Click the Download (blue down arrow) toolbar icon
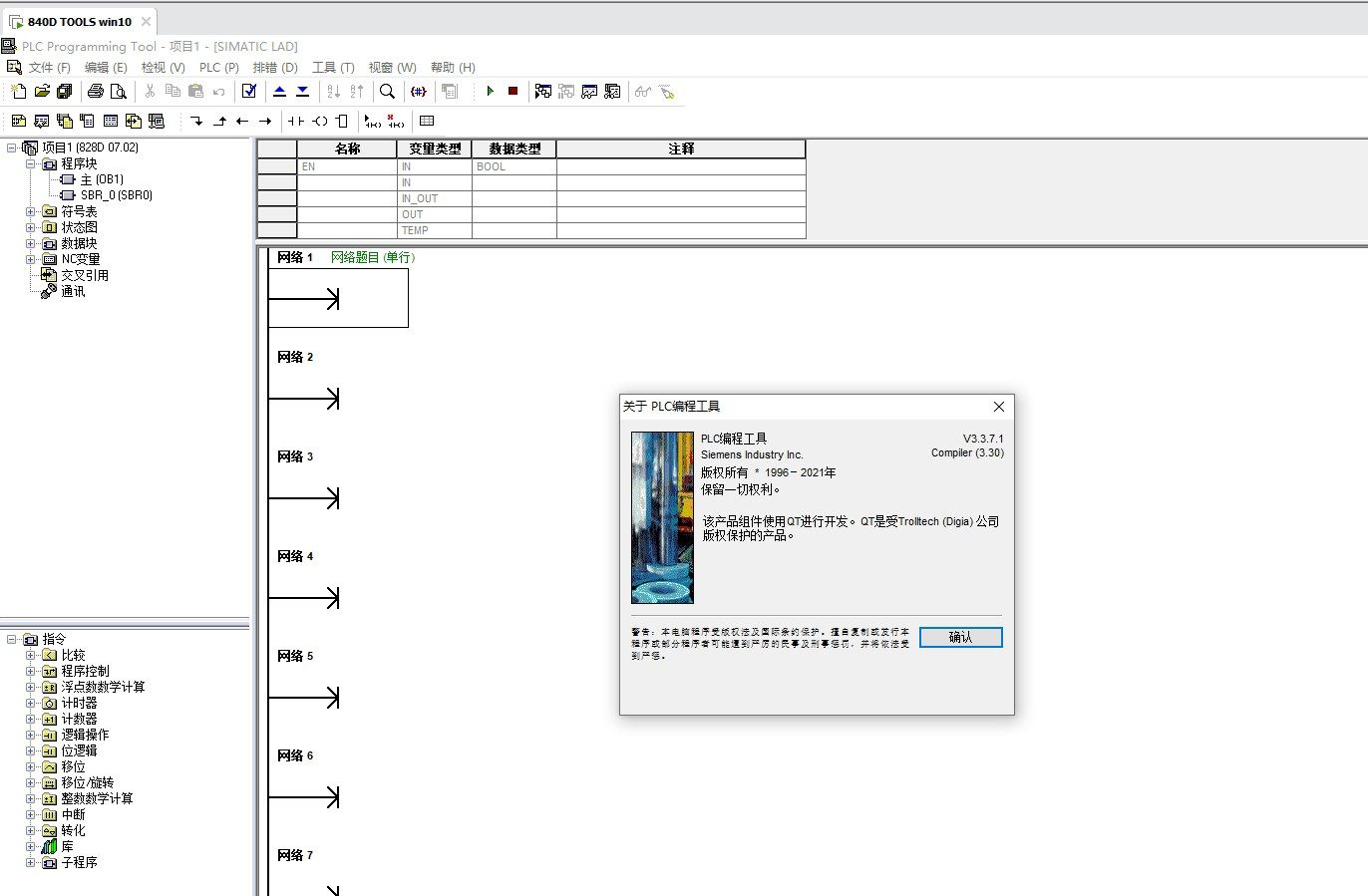The height and width of the screenshot is (896, 1368). coord(302,92)
